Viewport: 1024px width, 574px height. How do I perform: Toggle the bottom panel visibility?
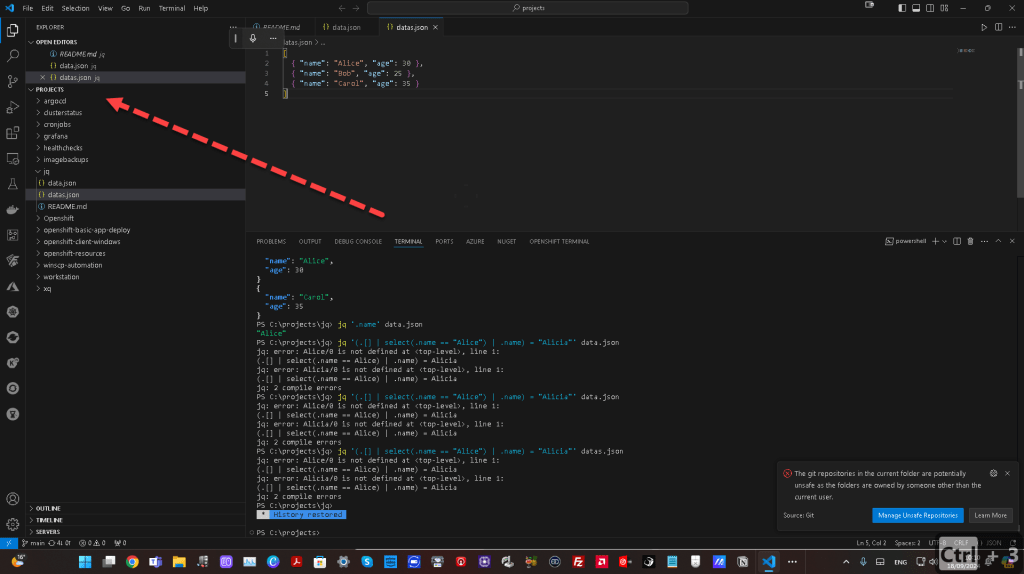(x=916, y=8)
